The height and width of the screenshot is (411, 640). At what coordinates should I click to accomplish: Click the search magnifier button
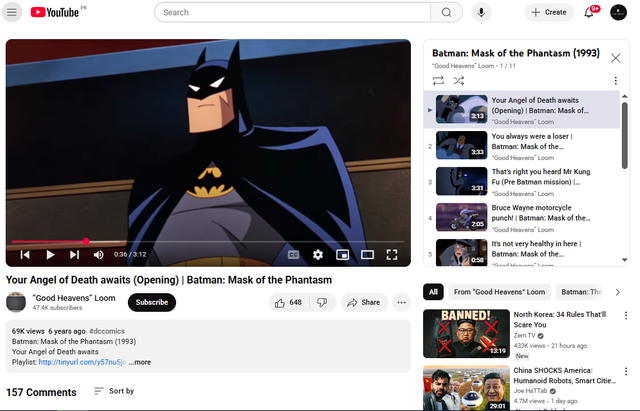pos(446,12)
